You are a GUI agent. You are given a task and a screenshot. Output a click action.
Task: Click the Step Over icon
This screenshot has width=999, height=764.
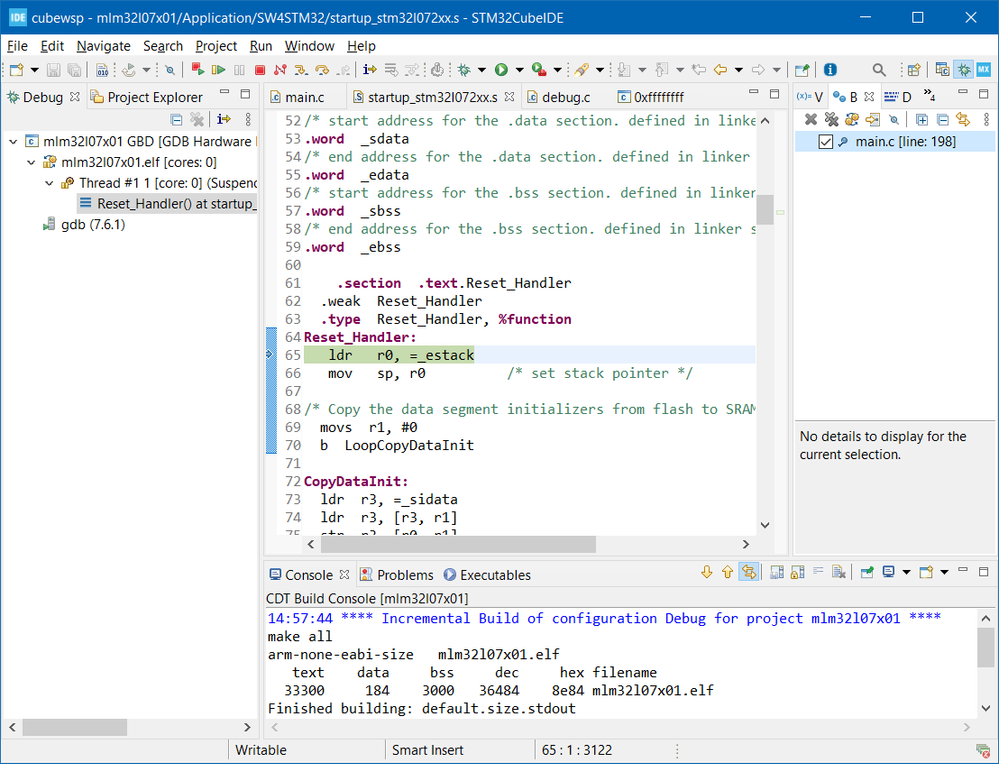[322, 69]
